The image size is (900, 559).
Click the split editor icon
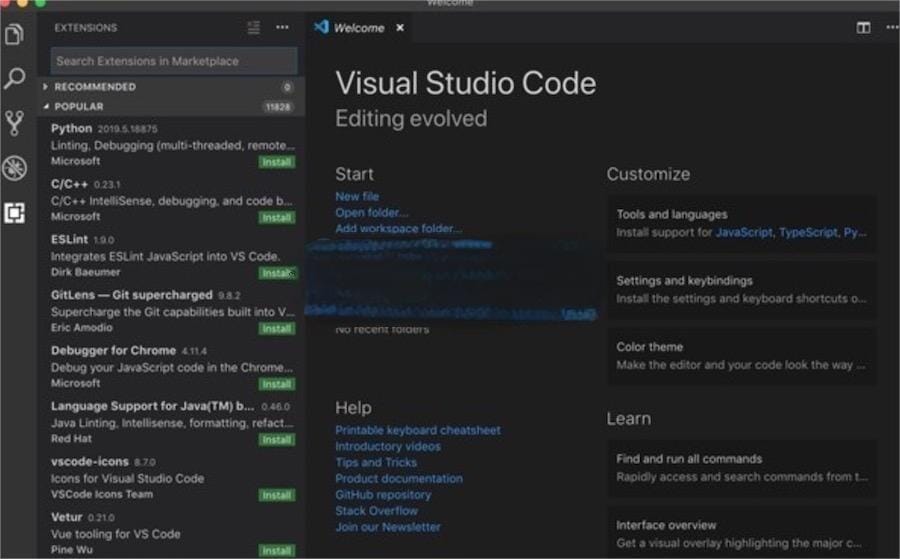(863, 28)
